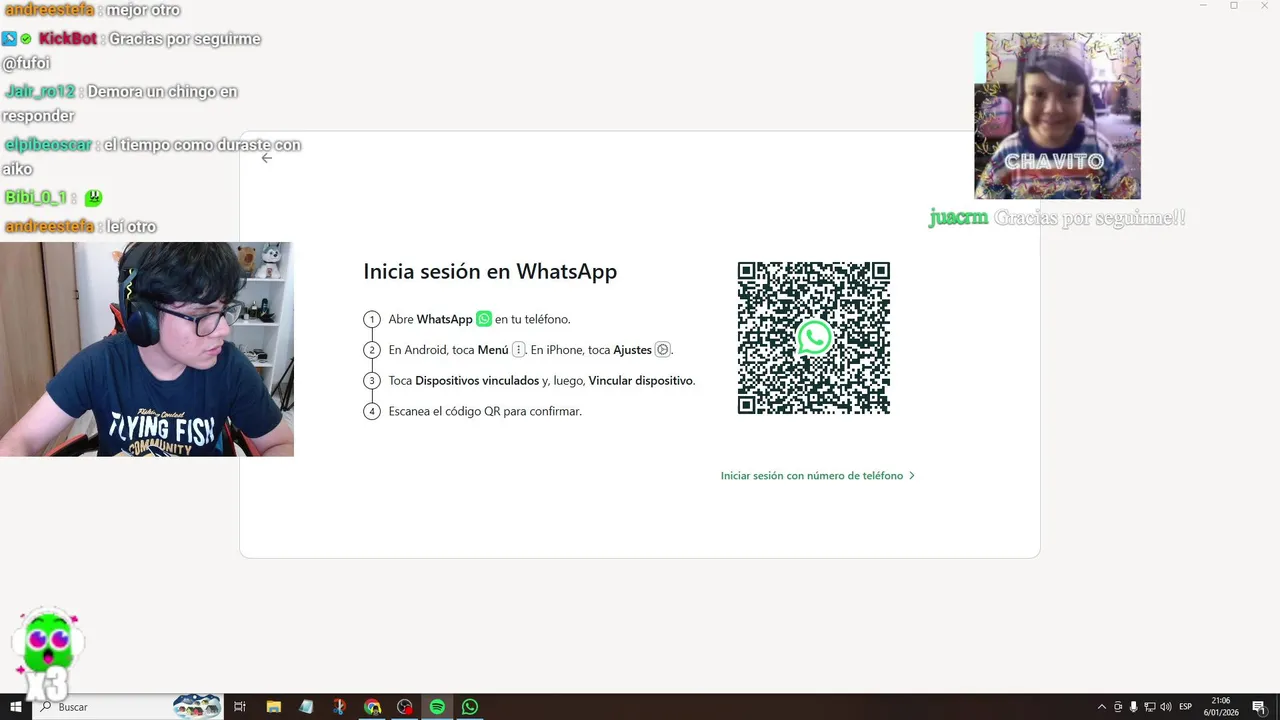Screen dimensions: 1280x720
Task: Click the WhatsApp logo inside the QR code
Action: [814, 338]
